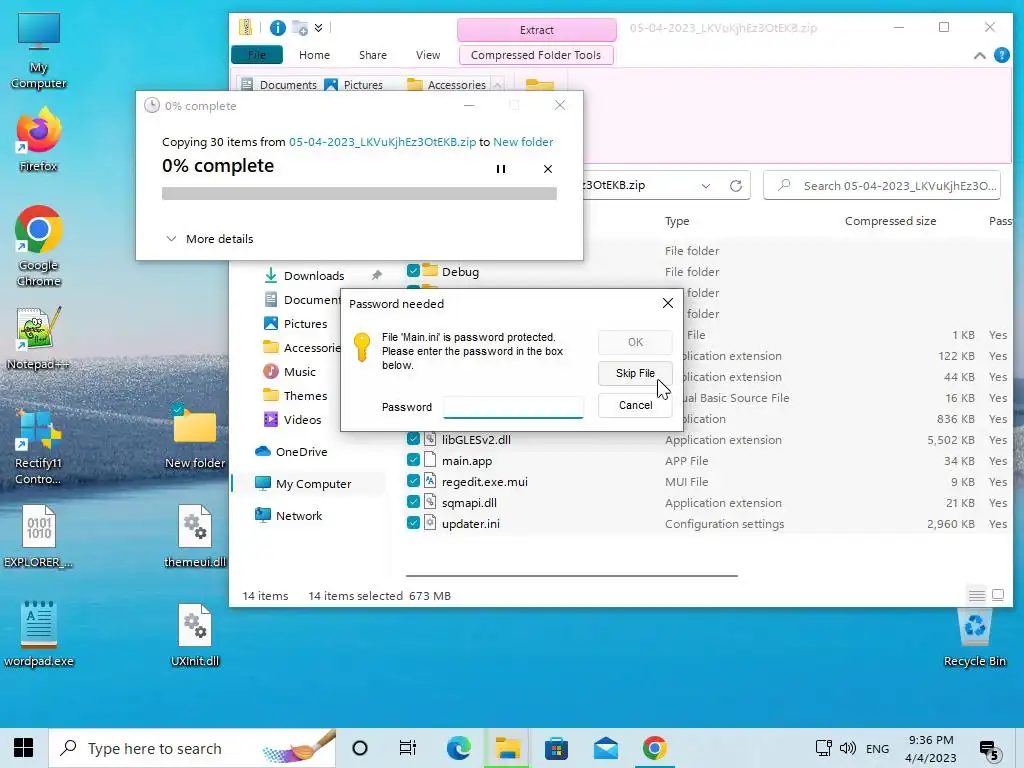Select UXInit.dll on the desktop

pos(195,635)
